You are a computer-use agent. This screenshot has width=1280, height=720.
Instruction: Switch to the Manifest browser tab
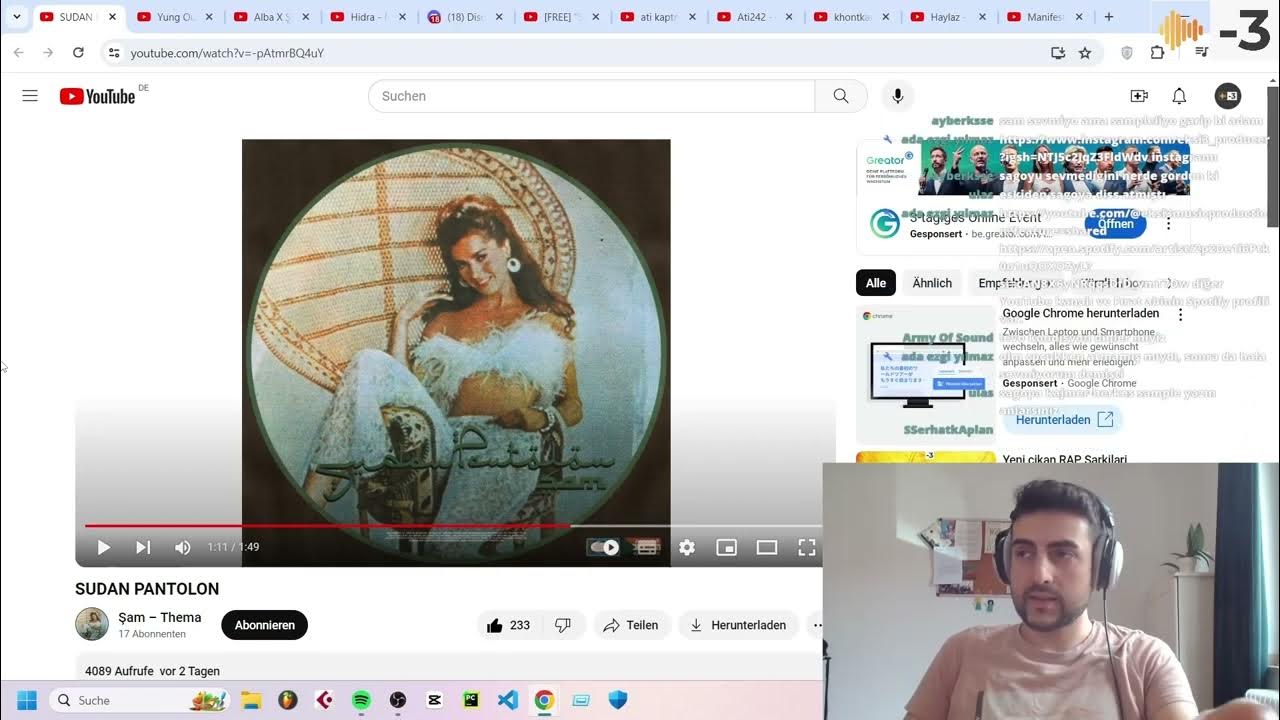coord(1047,17)
